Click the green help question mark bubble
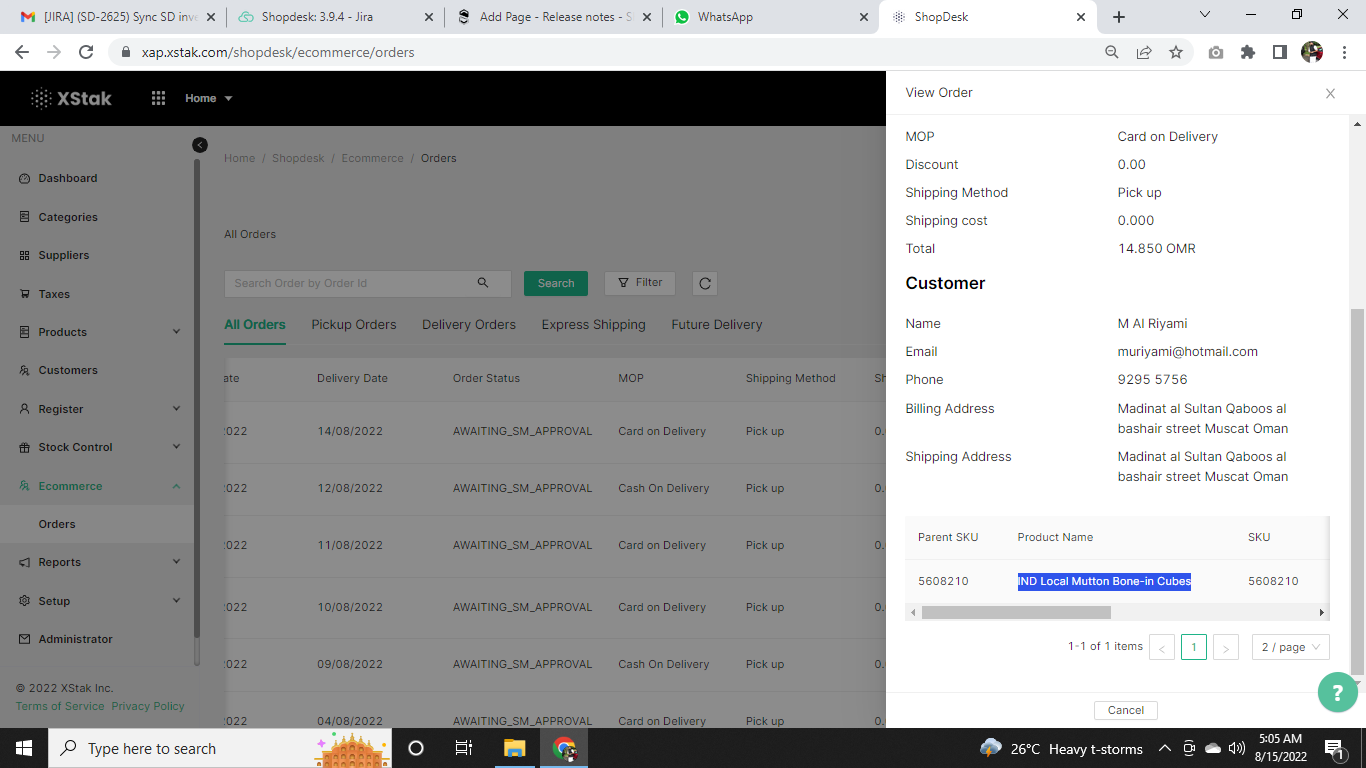Viewport: 1366px width, 768px height. click(1337, 692)
